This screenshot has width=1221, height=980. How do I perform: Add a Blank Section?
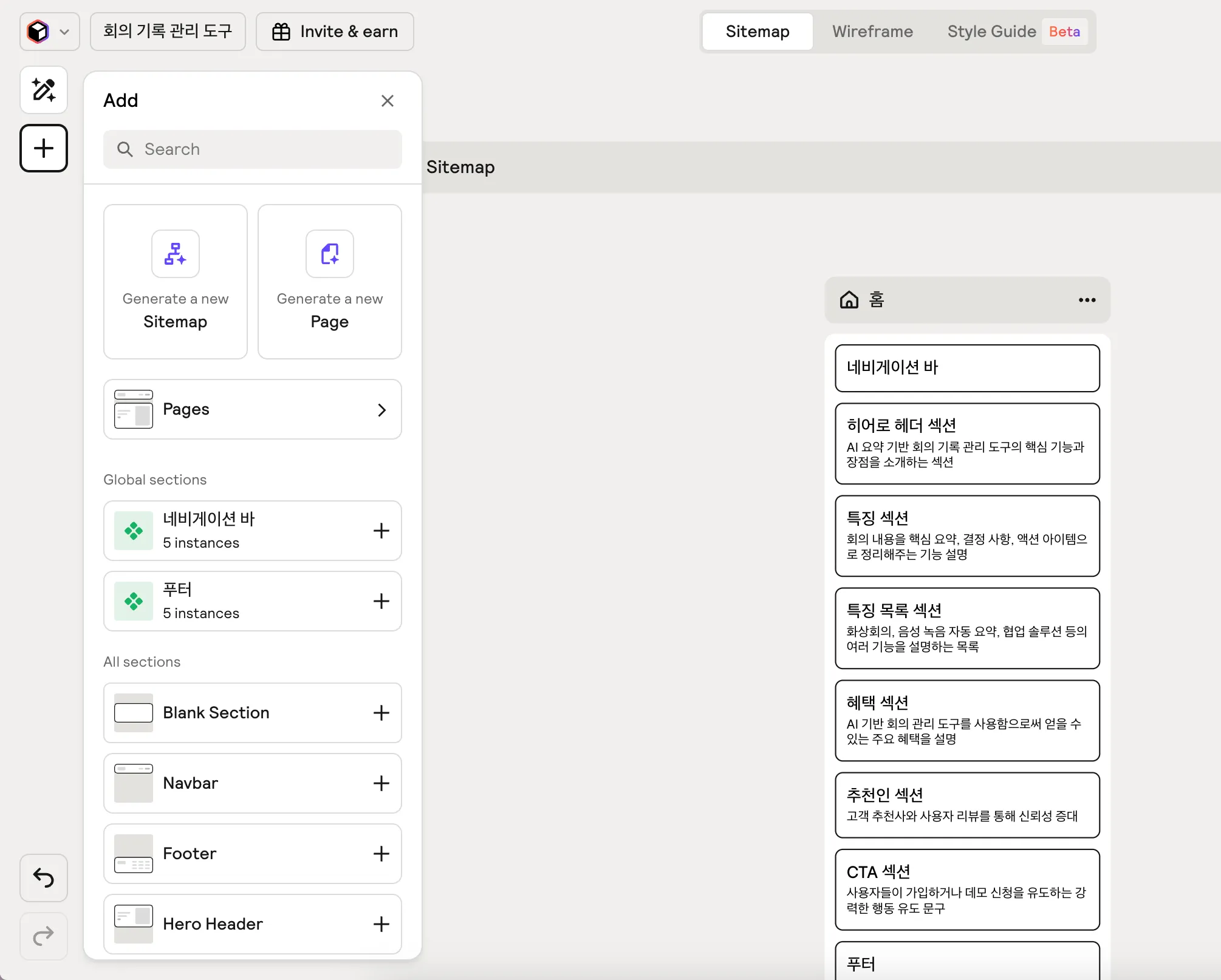pos(381,713)
